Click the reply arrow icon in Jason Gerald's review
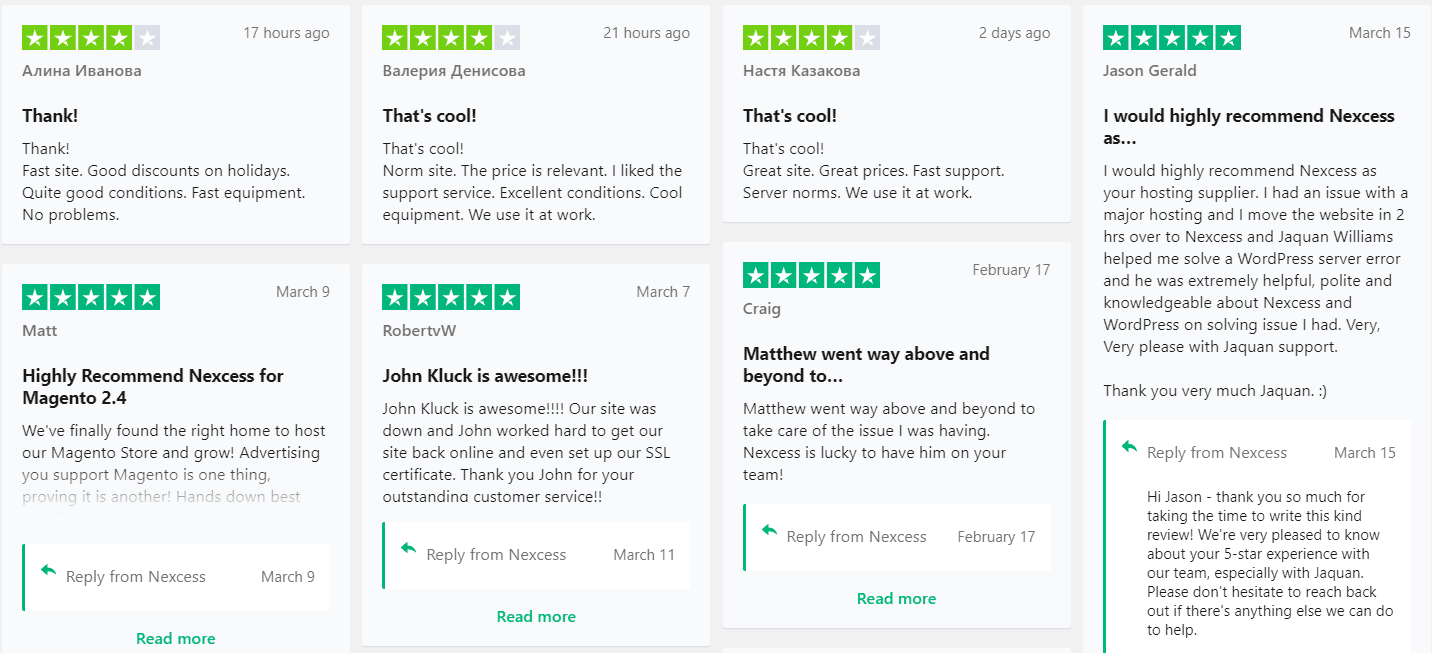The width and height of the screenshot is (1432, 653). click(1129, 446)
